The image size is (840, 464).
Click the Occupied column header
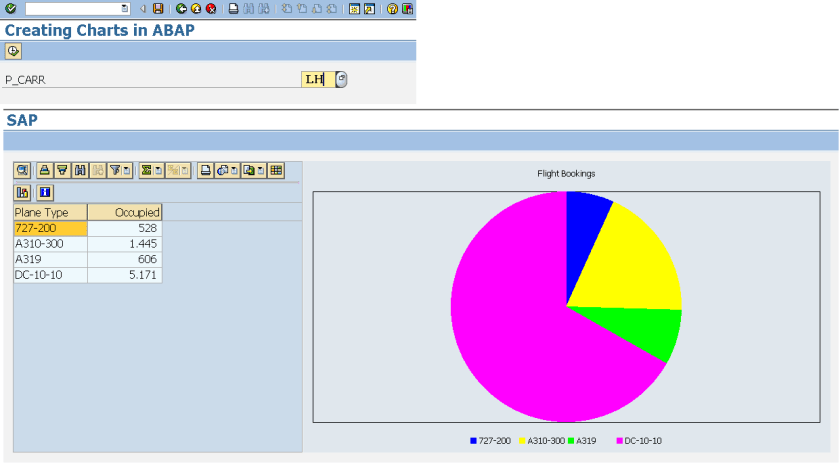pos(125,212)
